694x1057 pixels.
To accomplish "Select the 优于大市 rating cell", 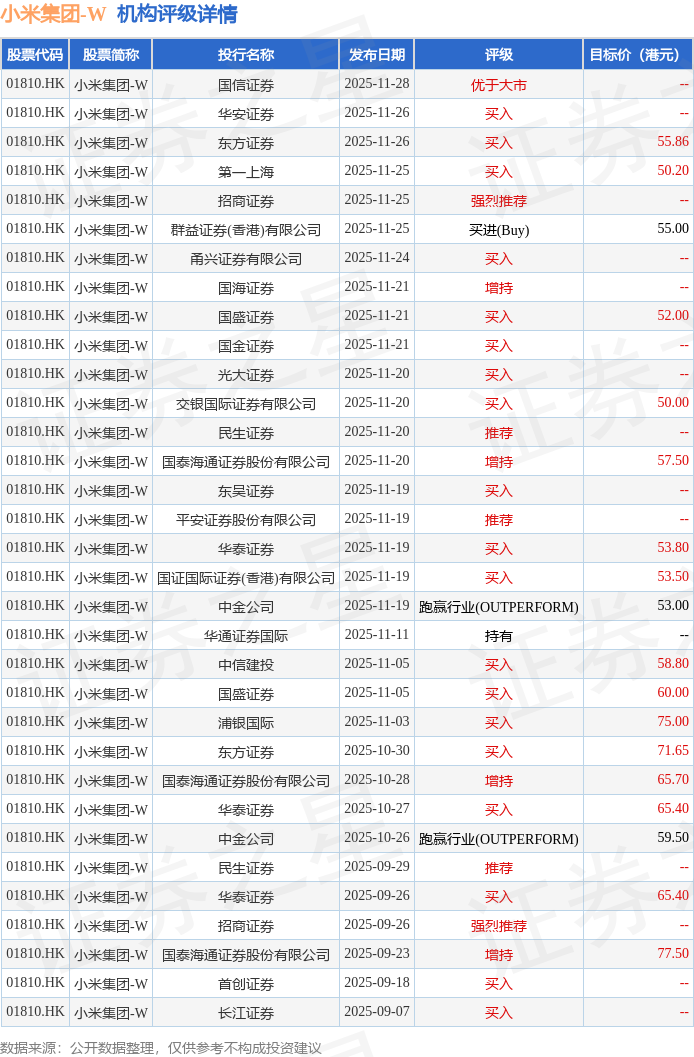I will coord(499,85).
